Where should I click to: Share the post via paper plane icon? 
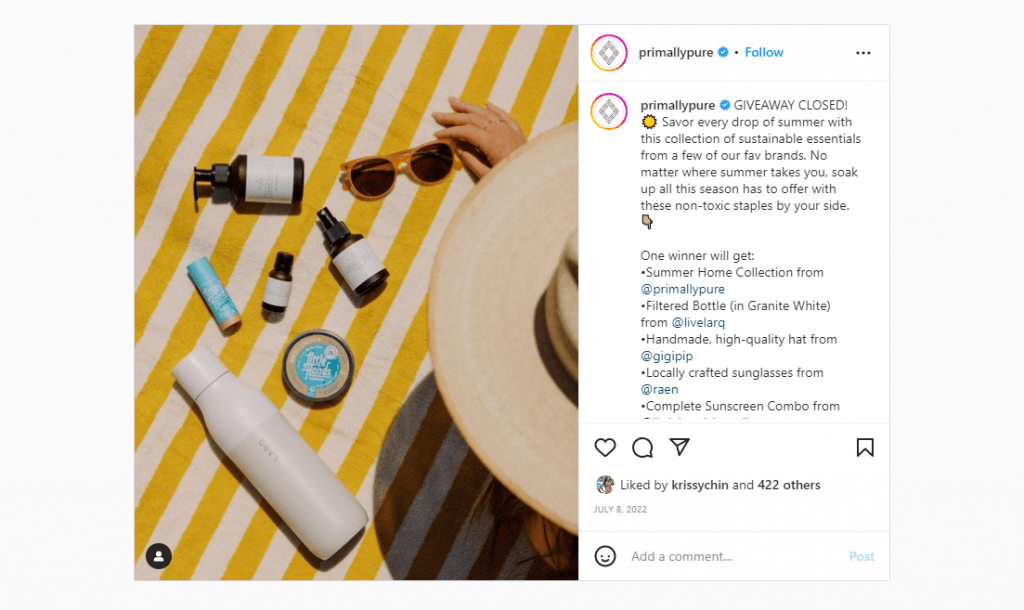[x=680, y=447]
